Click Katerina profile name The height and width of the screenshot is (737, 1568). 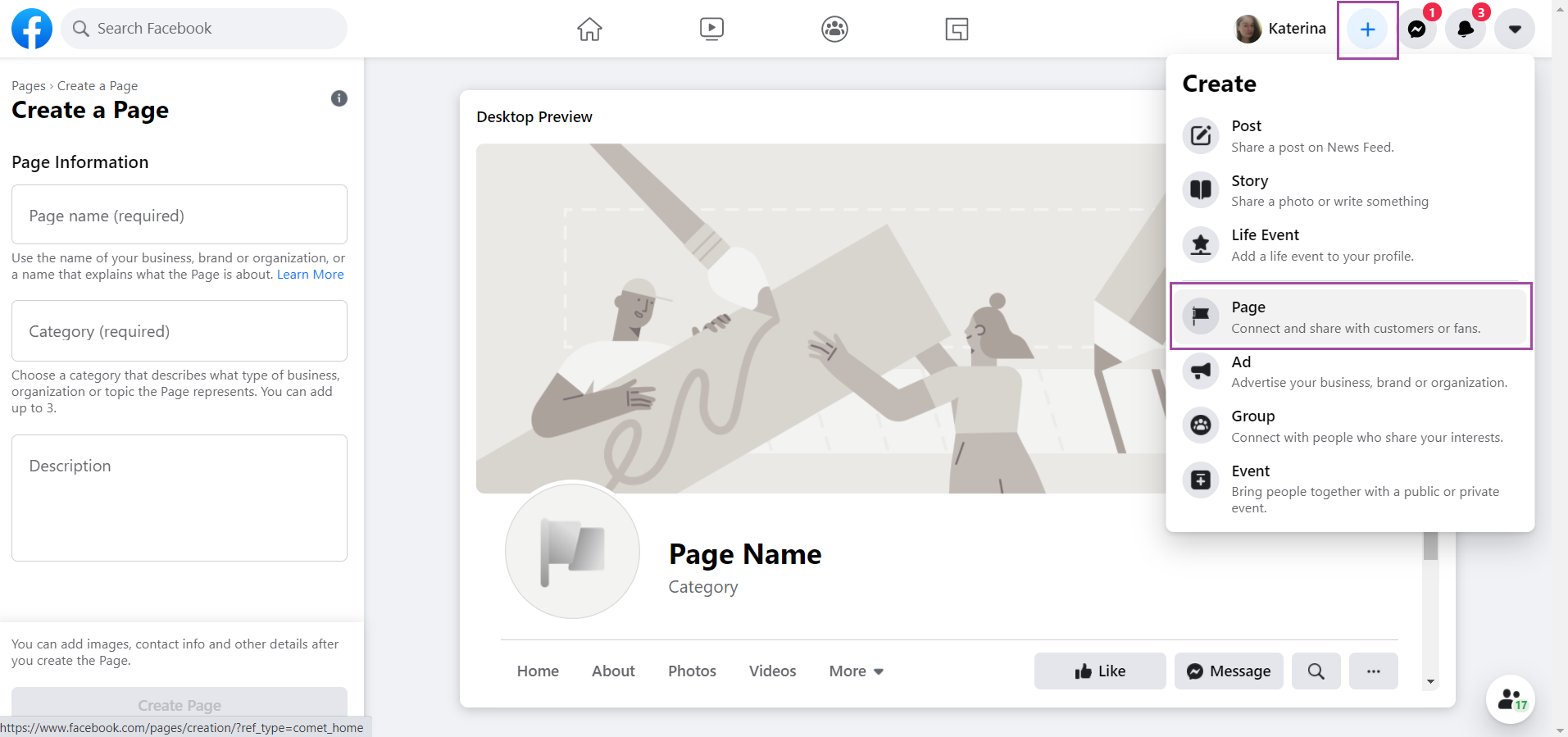pos(1297,29)
